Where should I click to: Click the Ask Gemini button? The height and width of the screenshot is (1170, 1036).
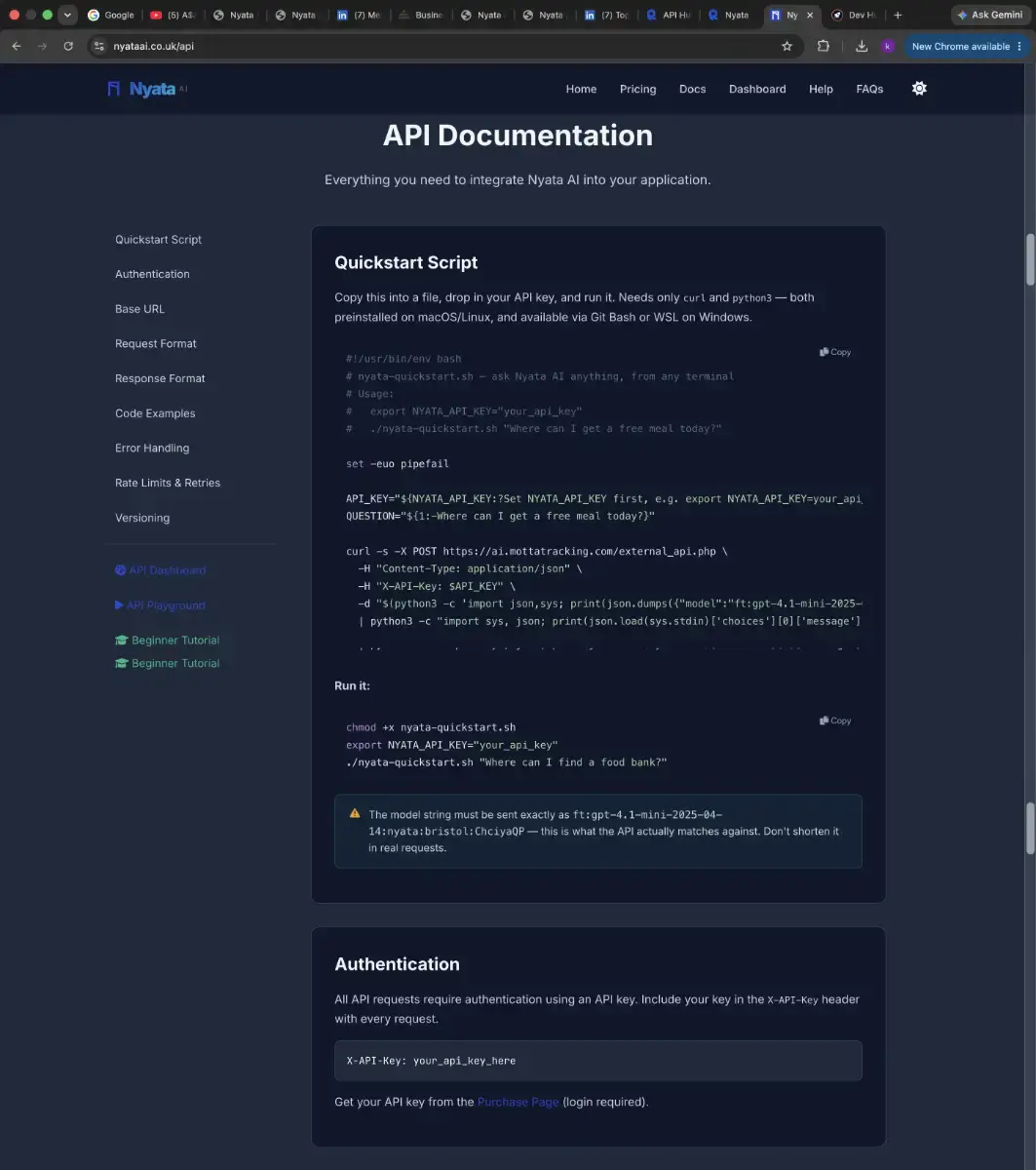990,15
